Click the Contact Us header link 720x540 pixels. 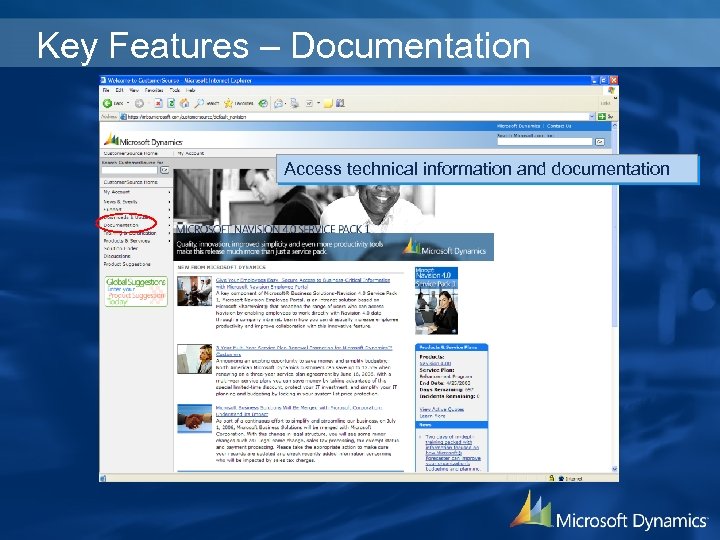point(559,126)
